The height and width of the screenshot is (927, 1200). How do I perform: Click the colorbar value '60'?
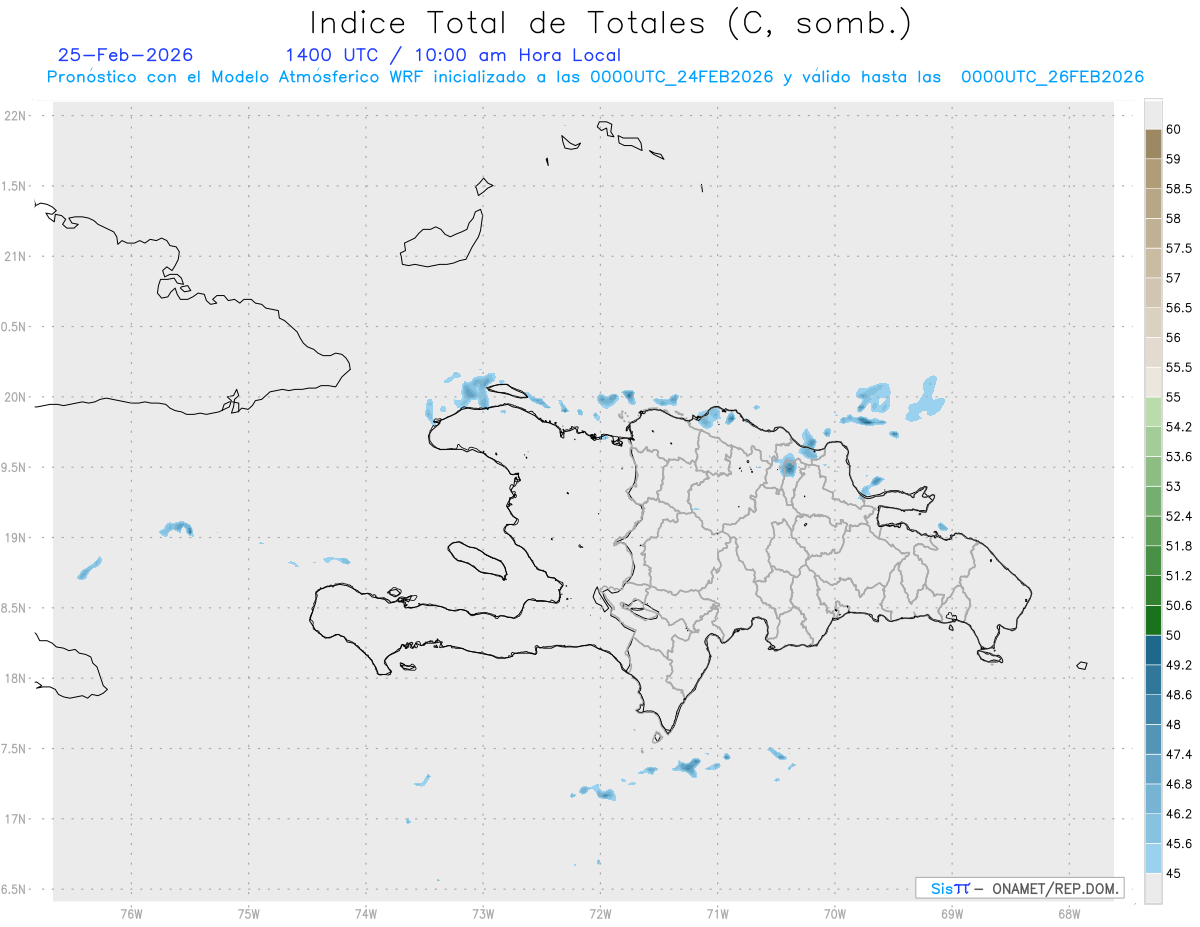tap(1174, 129)
